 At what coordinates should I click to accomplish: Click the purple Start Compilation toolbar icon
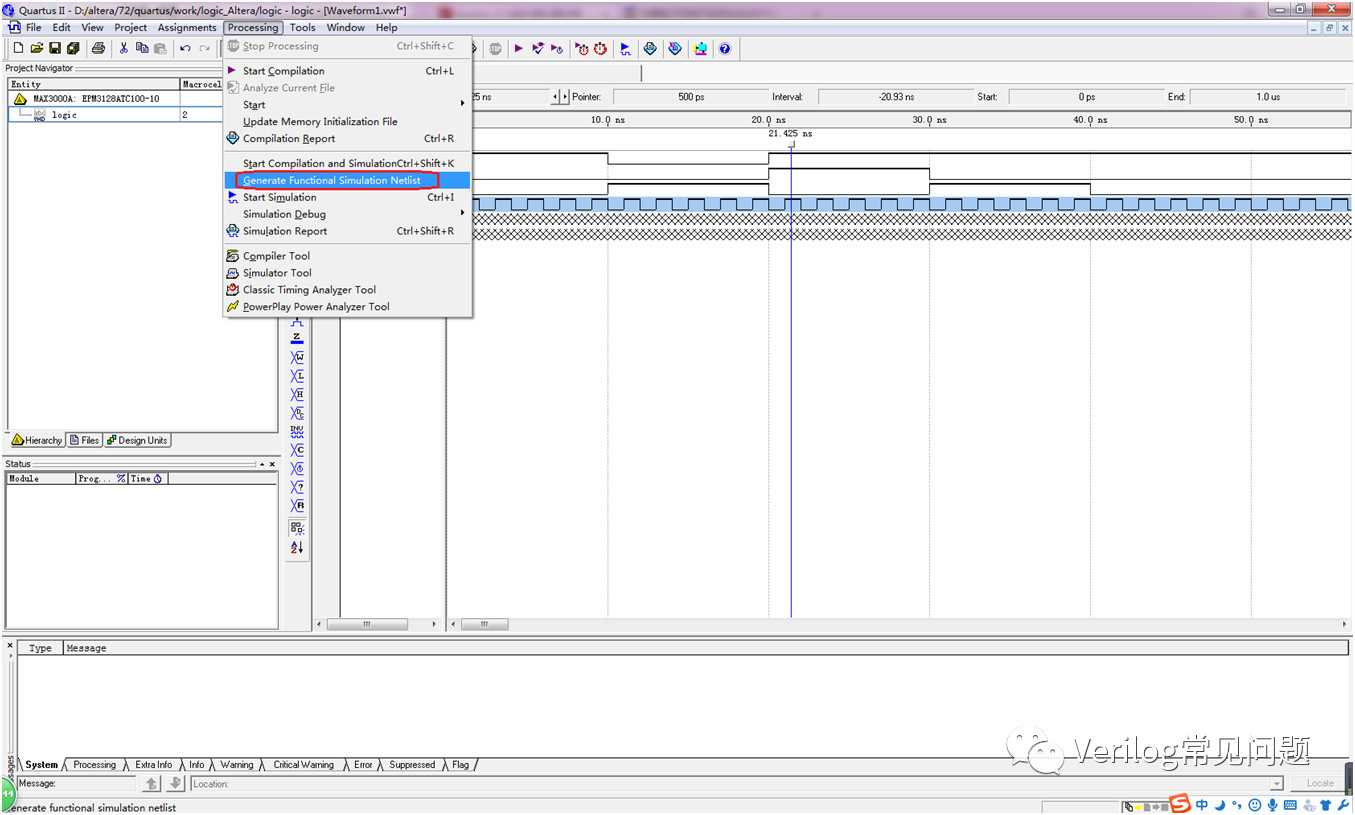tap(519, 48)
